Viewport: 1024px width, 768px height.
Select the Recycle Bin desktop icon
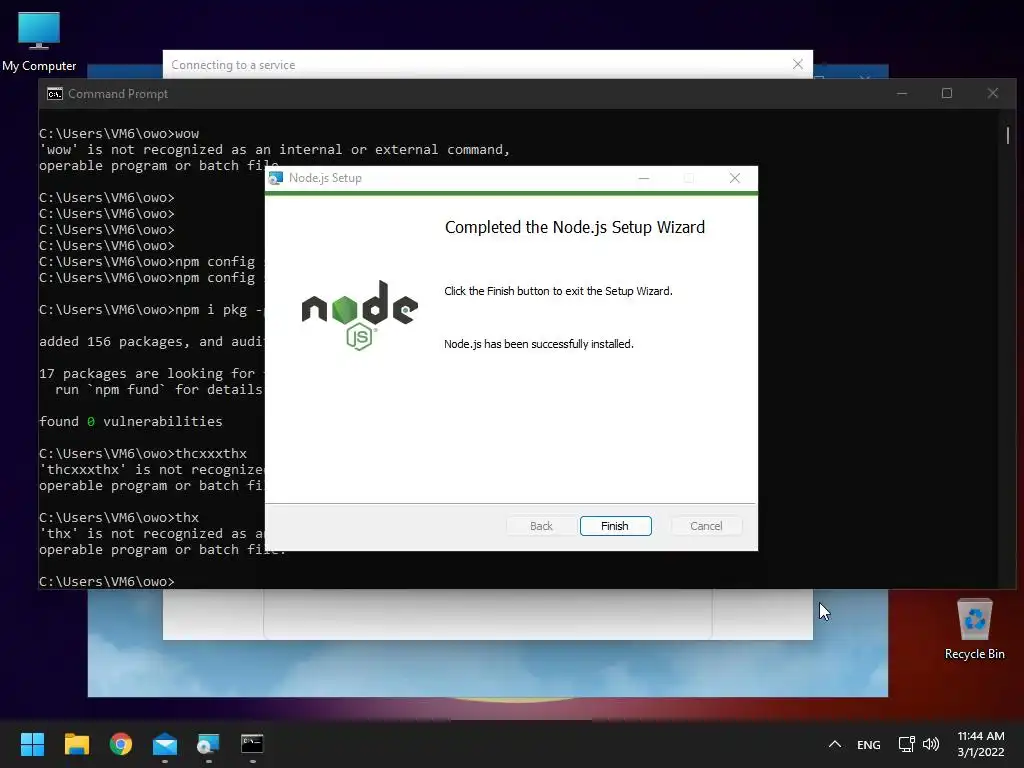click(x=974, y=629)
